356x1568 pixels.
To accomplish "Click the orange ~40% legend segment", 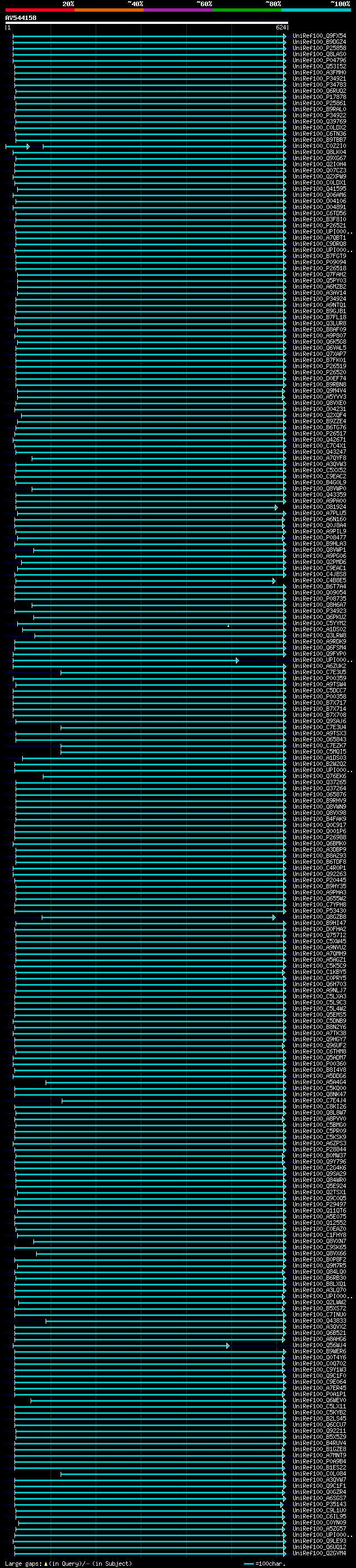I will (x=109, y=10).
